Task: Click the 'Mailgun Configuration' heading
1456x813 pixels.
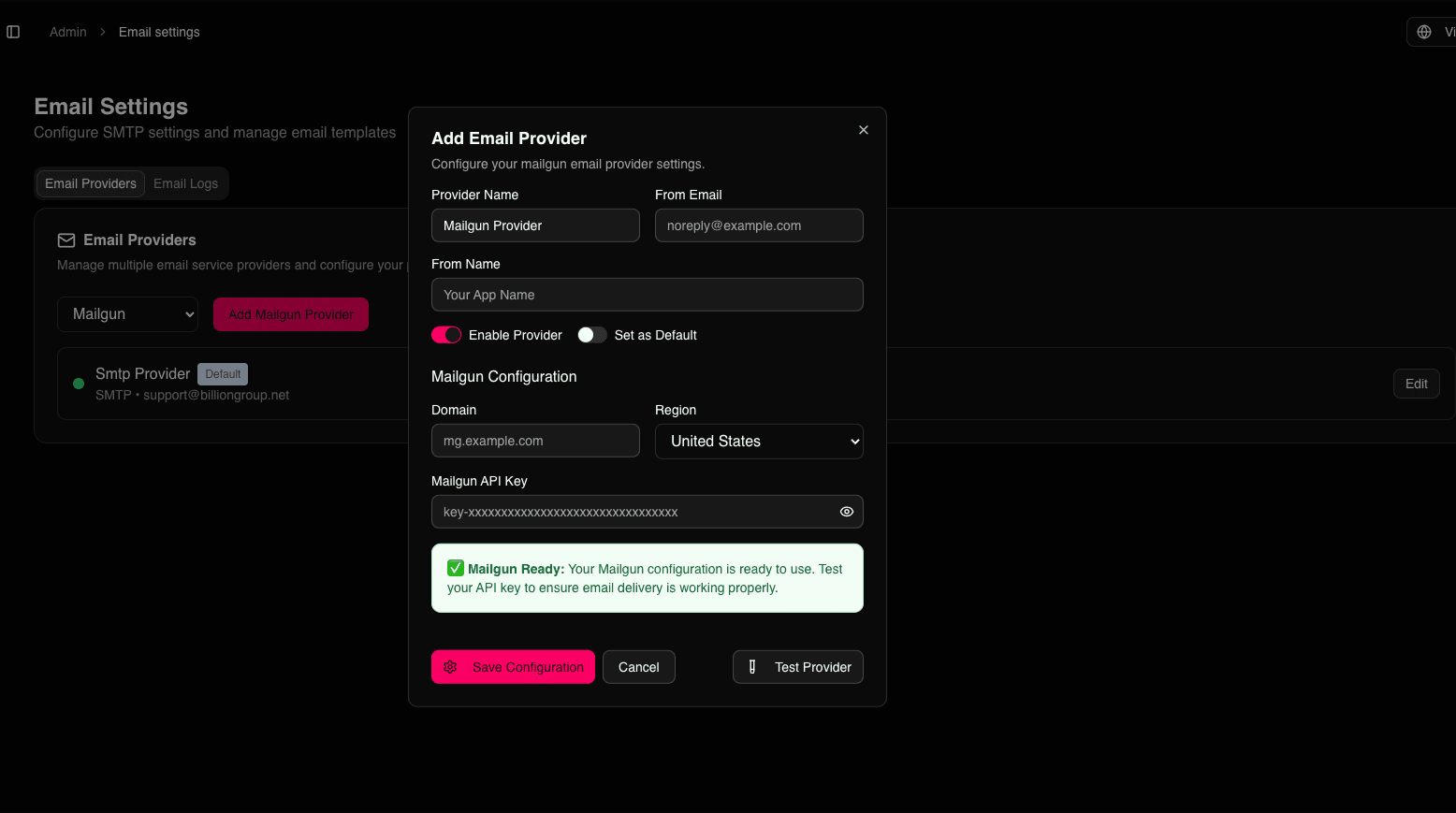Action: (504, 376)
